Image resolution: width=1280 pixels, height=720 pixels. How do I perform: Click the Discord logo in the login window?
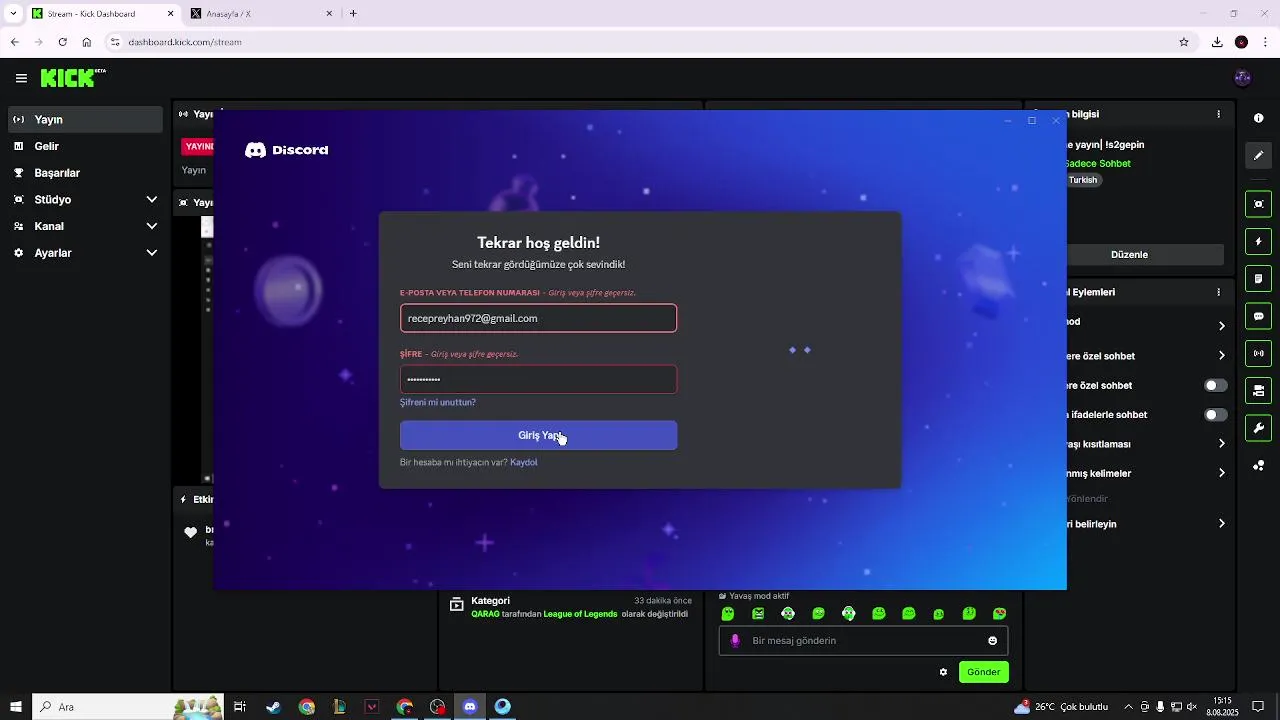tap(286, 150)
